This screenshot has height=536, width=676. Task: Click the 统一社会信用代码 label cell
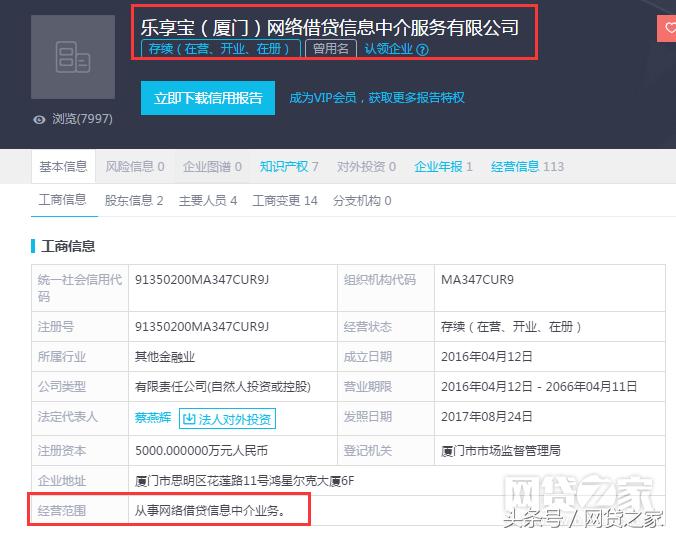tap(80, 288)
